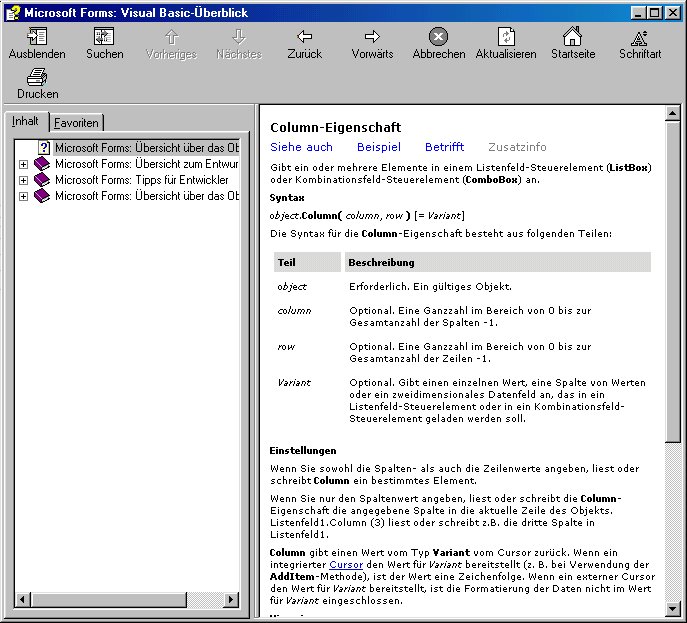Click the Column-Eigenschaft heading
This screenshot has width=687, height=623.
point(336,127)
